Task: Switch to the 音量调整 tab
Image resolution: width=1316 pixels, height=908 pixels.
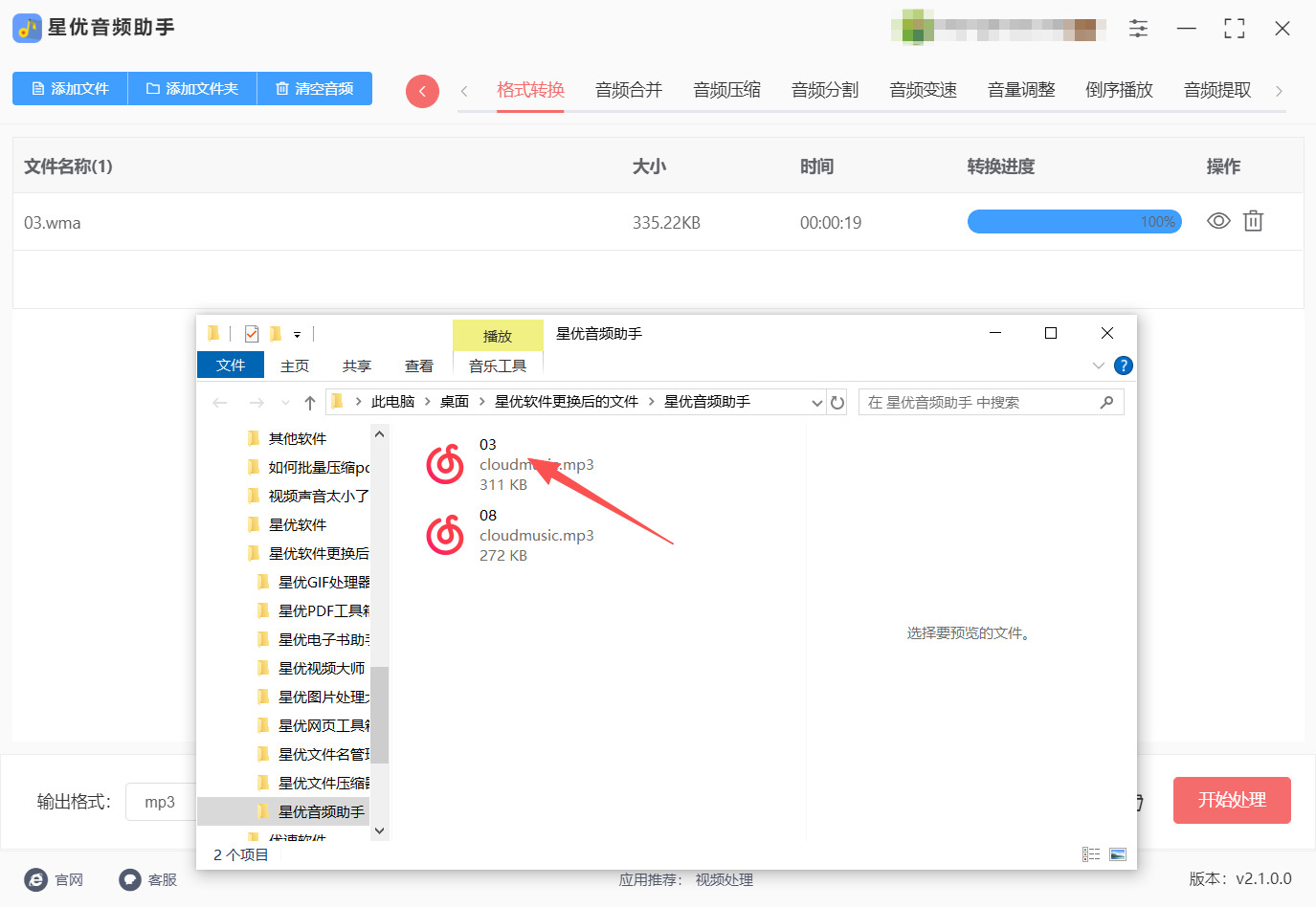Action: pyautogui.click(x=1021, y=90)
